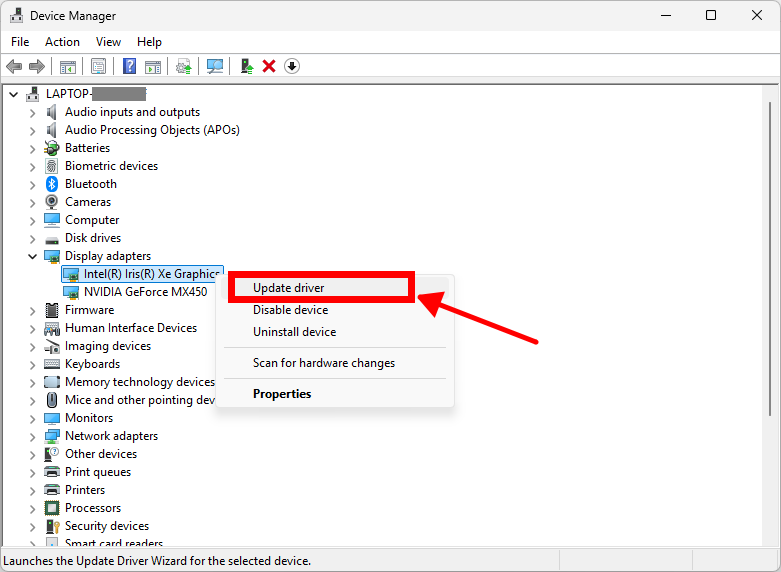Viewport: 781px width, 572px height.
Task: Click the show/hide console tree icon
Action: pos(68,66)
